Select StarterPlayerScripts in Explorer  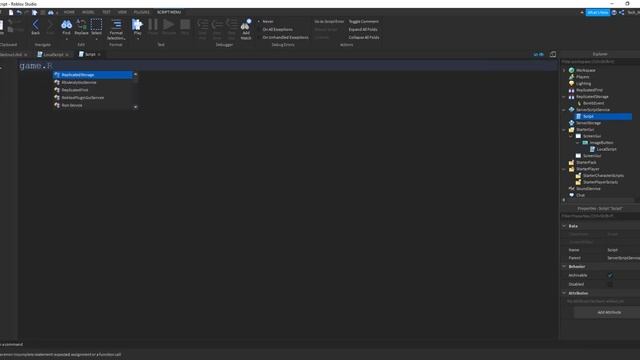point(600,182)
